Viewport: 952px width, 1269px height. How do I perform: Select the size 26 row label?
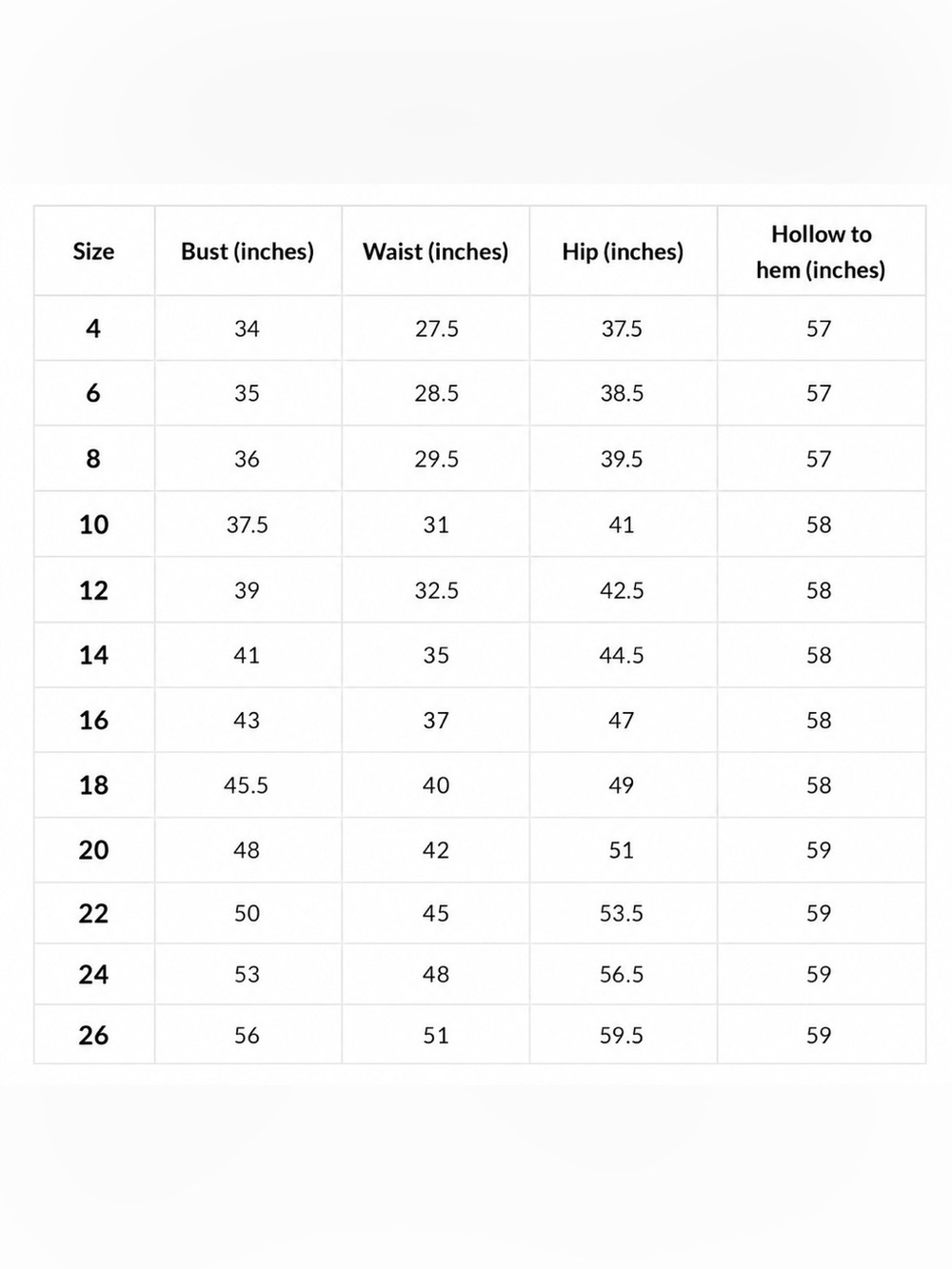93,1036
